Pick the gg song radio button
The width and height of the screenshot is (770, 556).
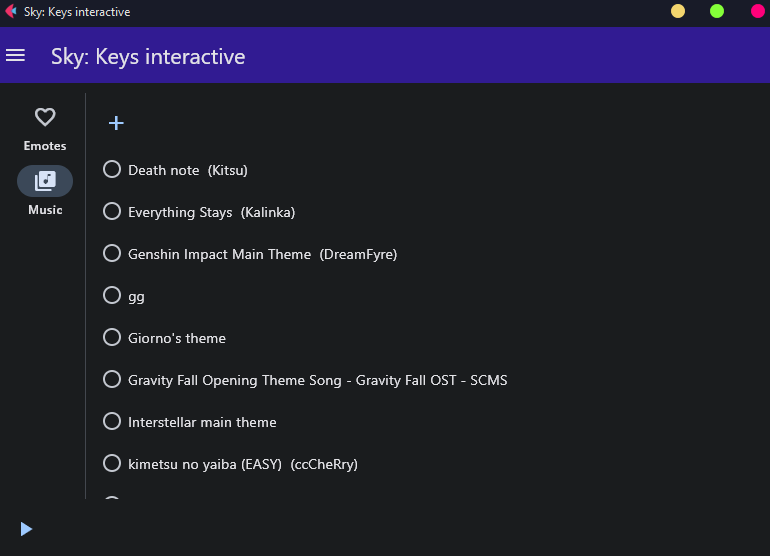pyautogui.click(x=112, y=295)
